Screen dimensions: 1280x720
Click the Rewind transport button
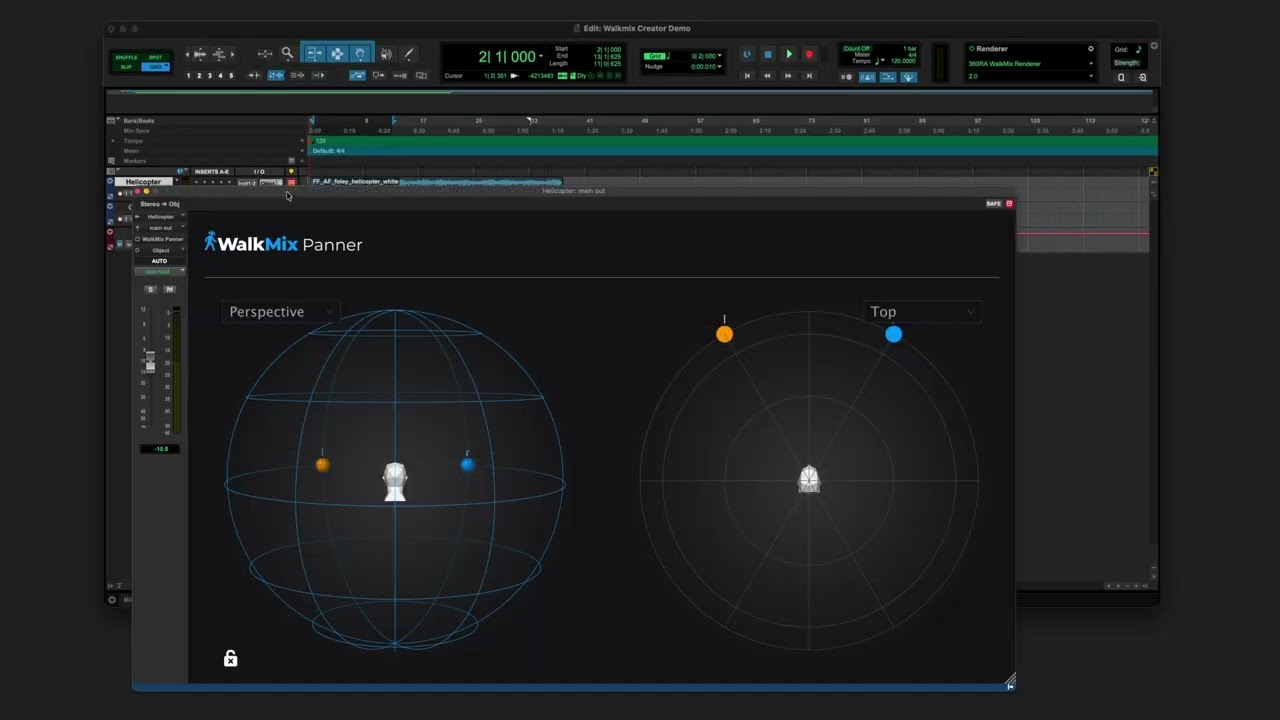[767, 76]
